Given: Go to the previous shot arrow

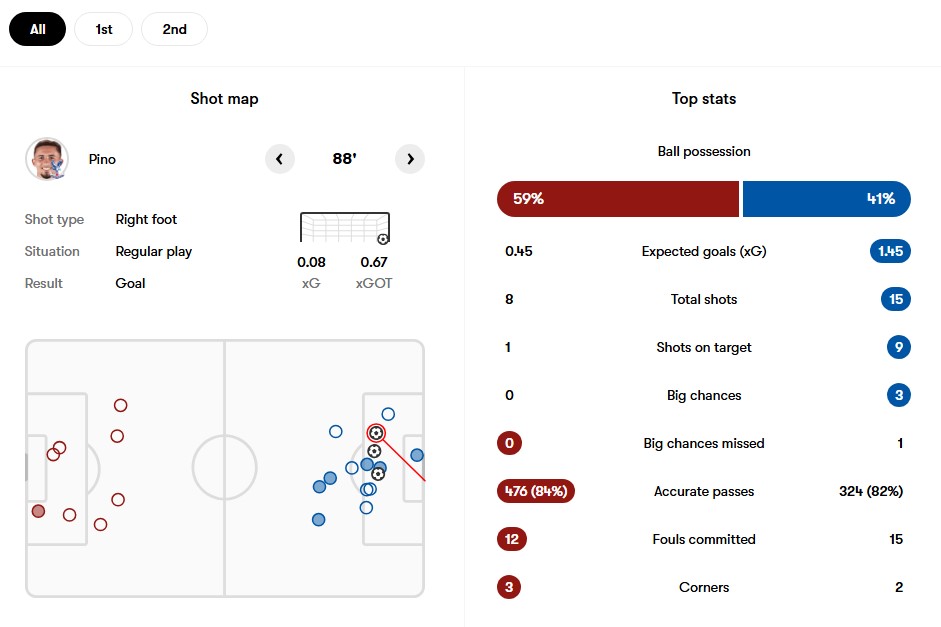Looking at the screenshot, I should pyautogui.click(x=280, y=158).
